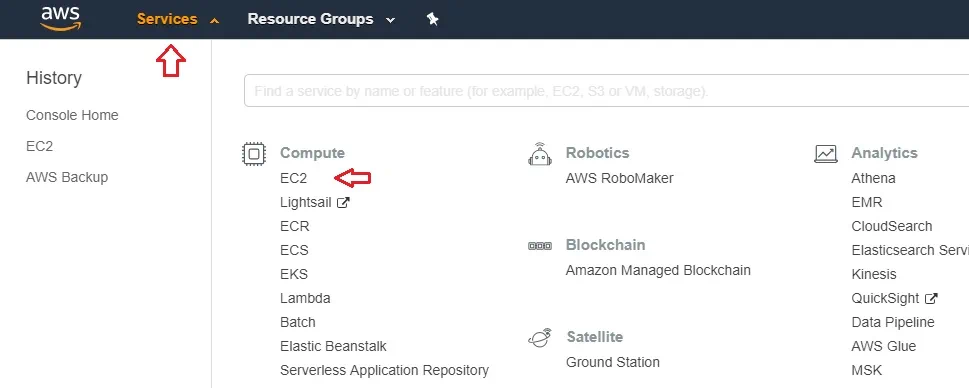This screenshot has height=388, width=969.
Task: Click the Compute category heading
Action: tap(312, 153)
